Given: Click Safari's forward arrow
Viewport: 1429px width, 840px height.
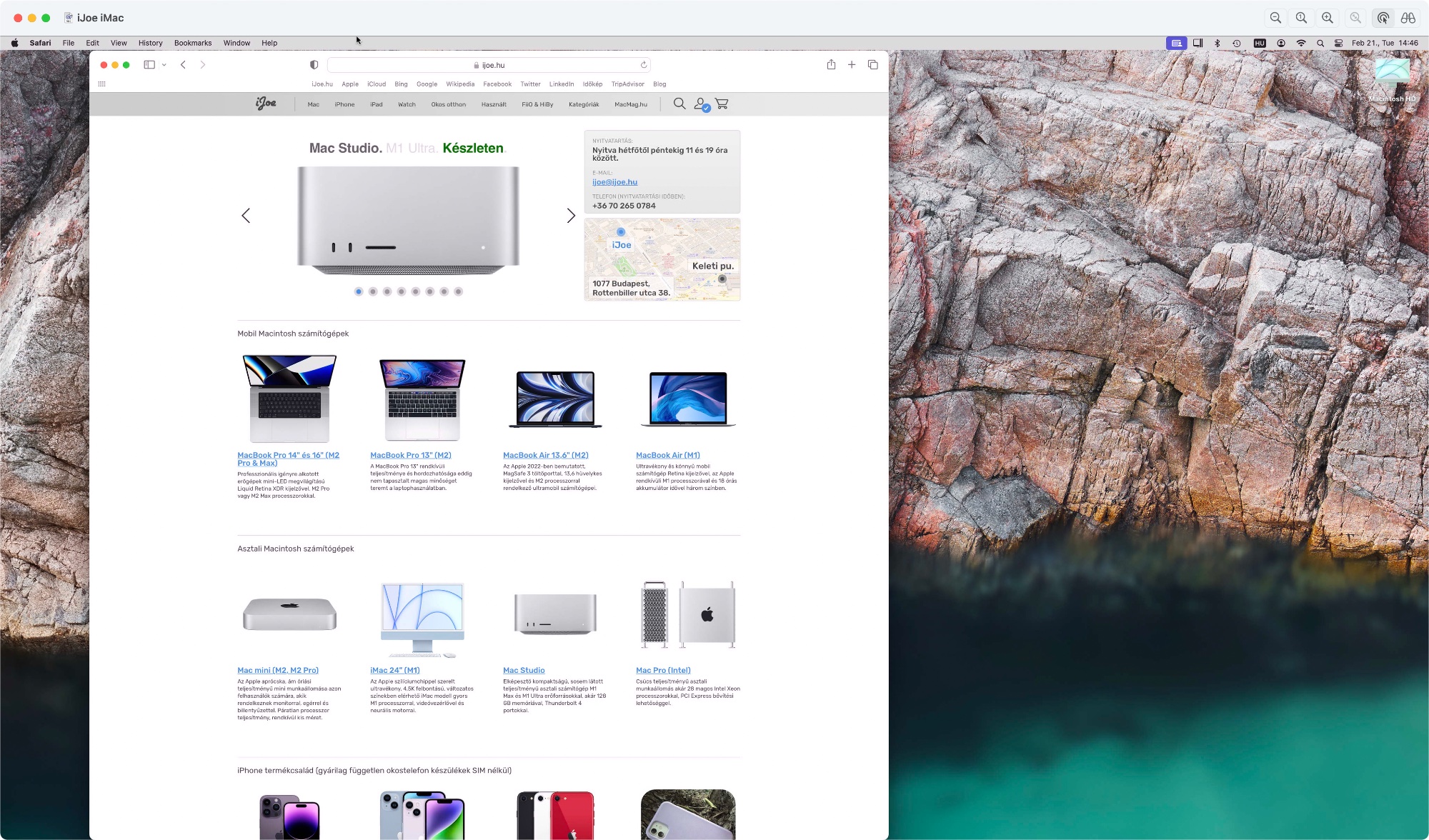Looking at the screenshot, I should 203,64.
